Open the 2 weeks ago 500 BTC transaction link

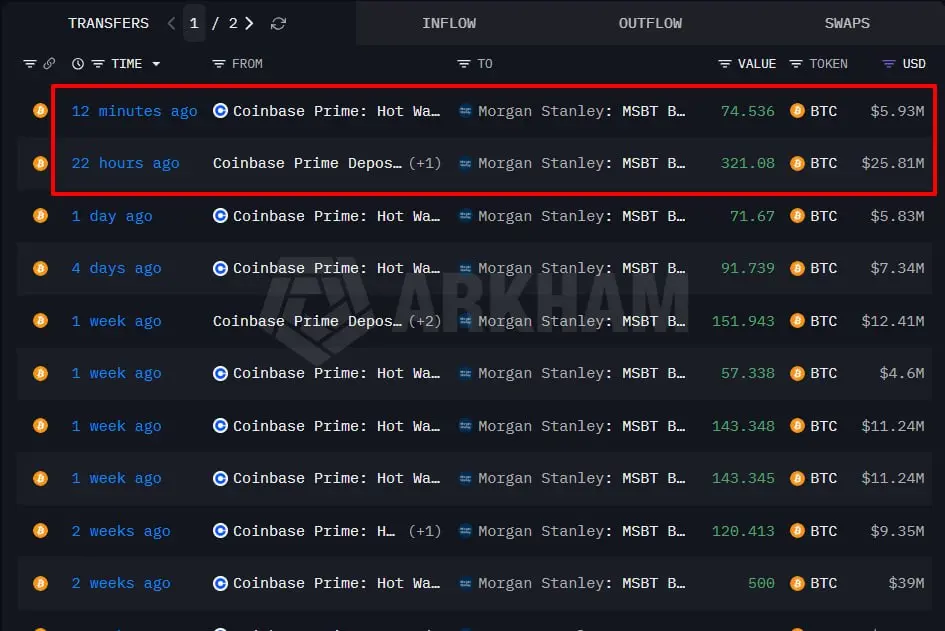pyautogui.click(x=121, y=583)
